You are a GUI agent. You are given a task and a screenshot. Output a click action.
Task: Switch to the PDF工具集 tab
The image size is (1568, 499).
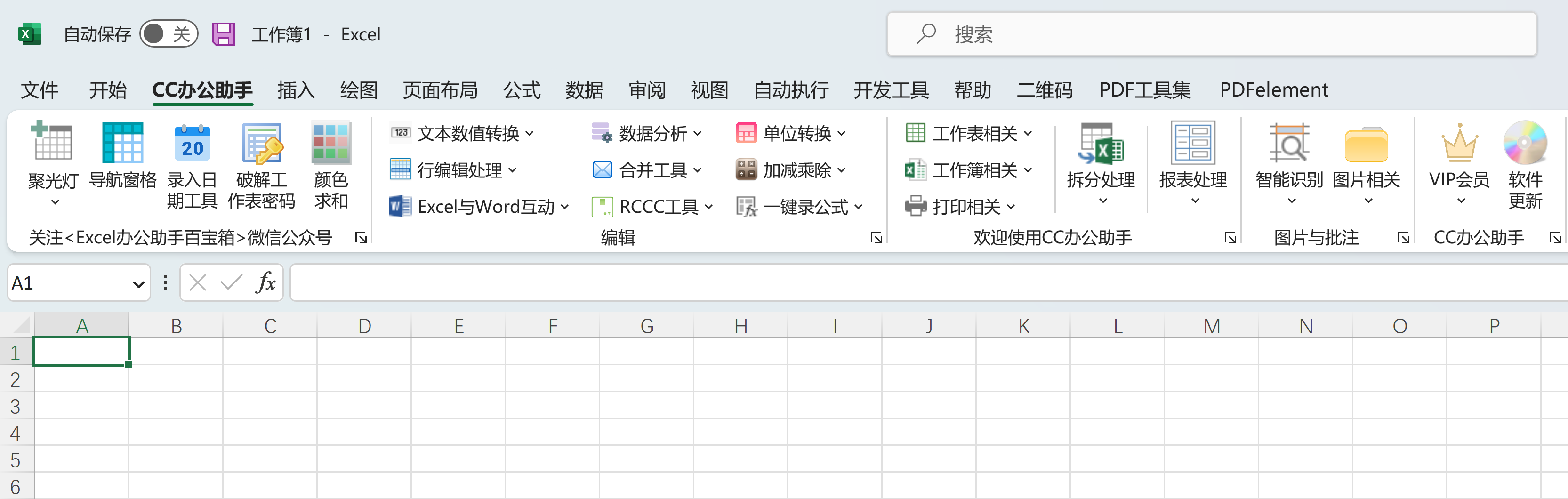pos(1144,90)
